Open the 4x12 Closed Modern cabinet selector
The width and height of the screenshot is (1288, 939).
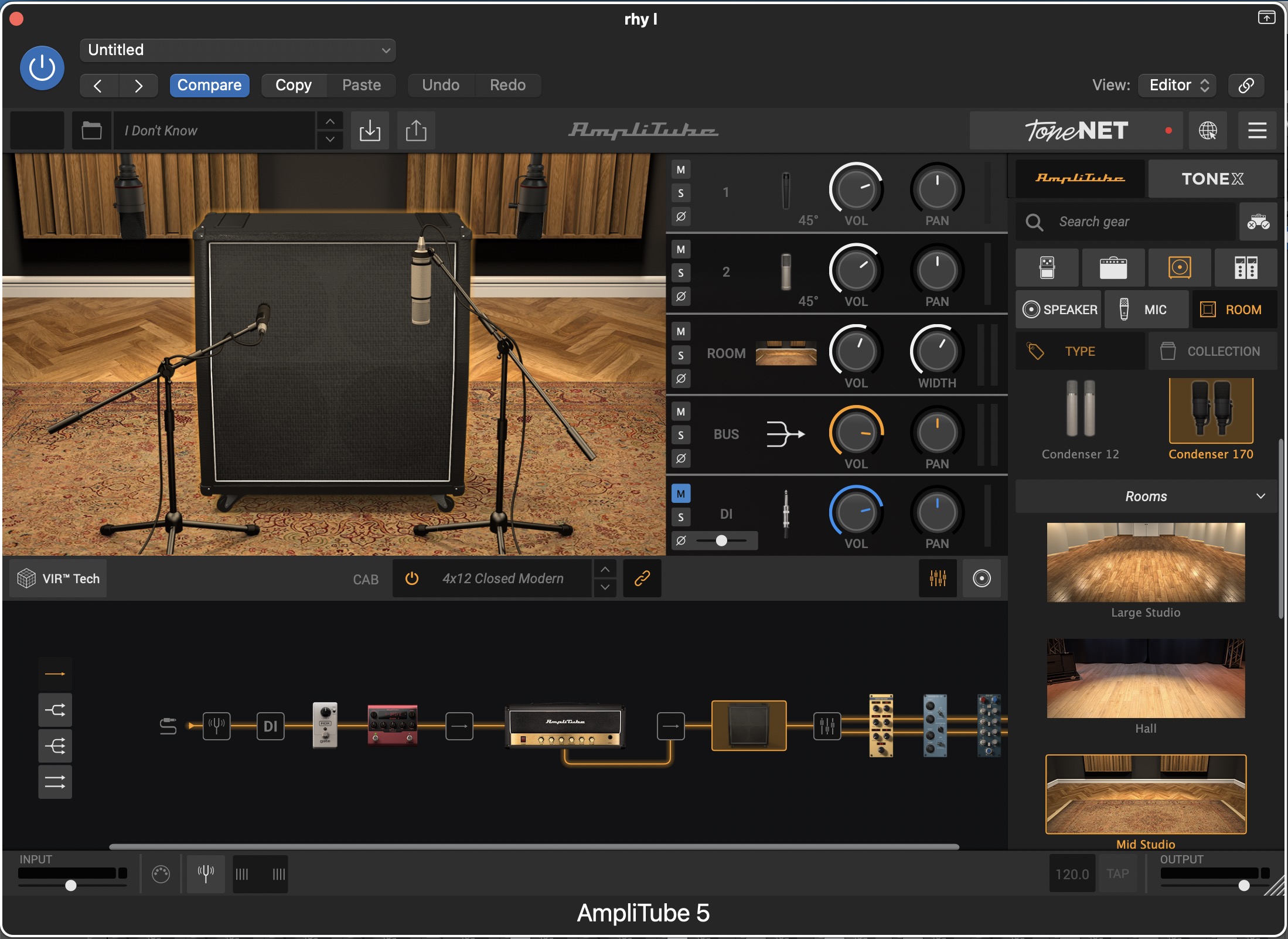[x=503, y=579]
